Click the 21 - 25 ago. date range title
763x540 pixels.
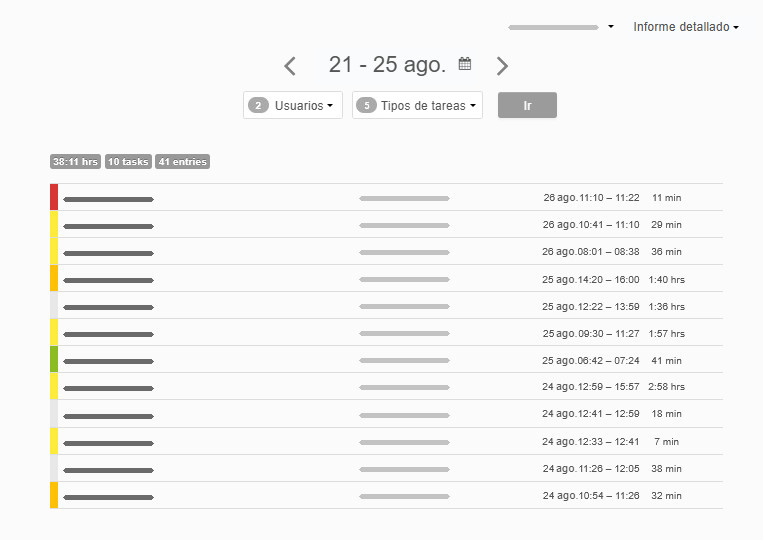coord(387,65)
